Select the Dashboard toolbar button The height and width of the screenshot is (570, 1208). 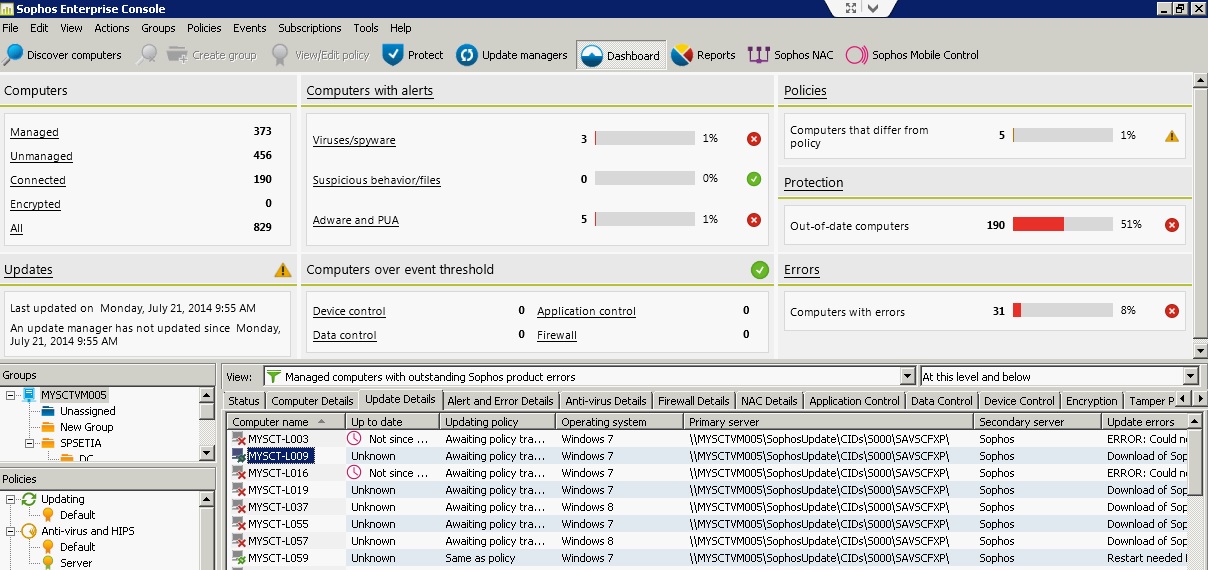[x=621, y=55]
